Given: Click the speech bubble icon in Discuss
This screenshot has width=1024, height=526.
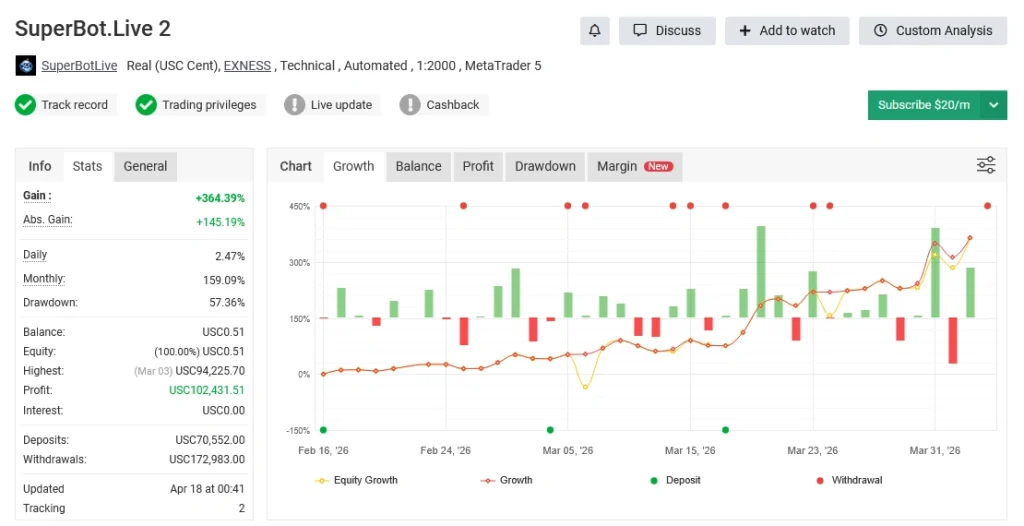Looking at the screenshot, I should click(x=640, y=30).
